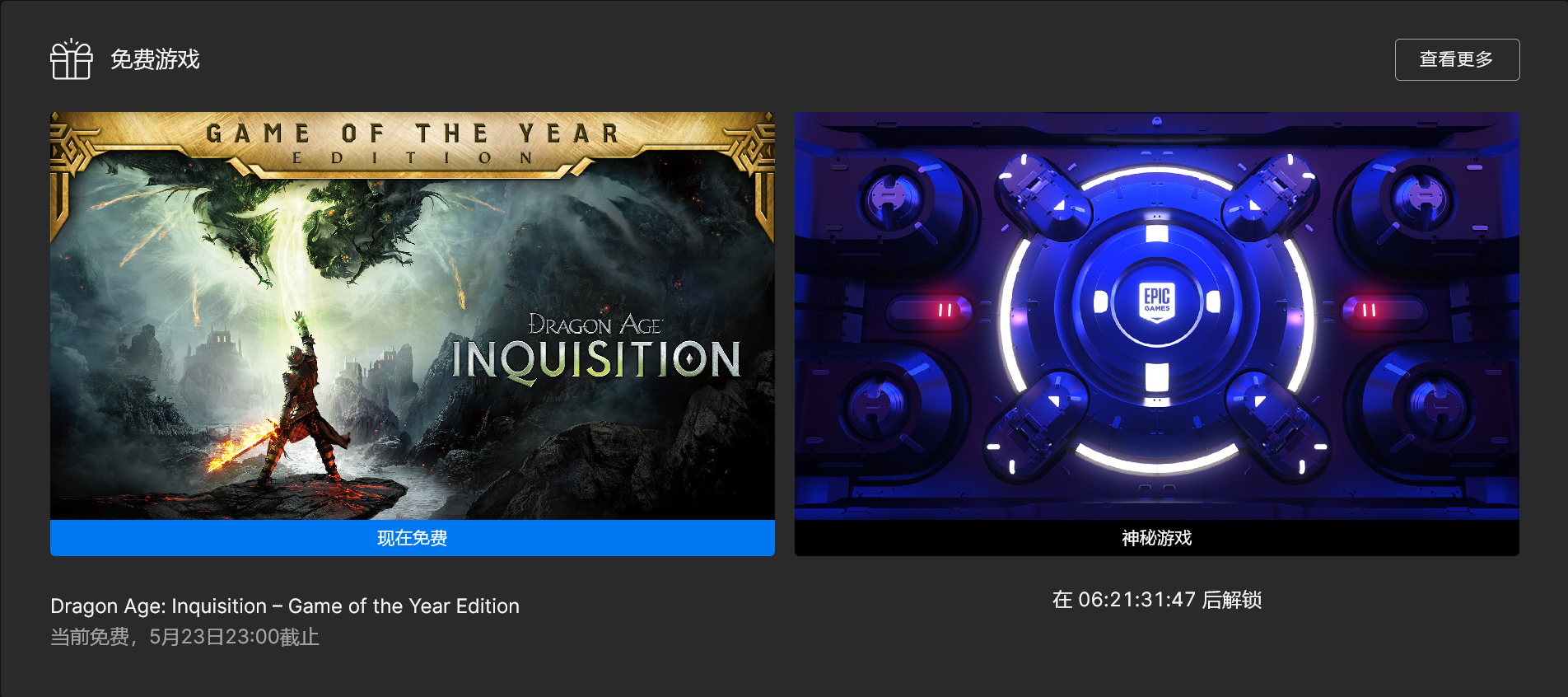
Task: Open the Dragon Age: Inquisition game title link
Action: [285, 606]
